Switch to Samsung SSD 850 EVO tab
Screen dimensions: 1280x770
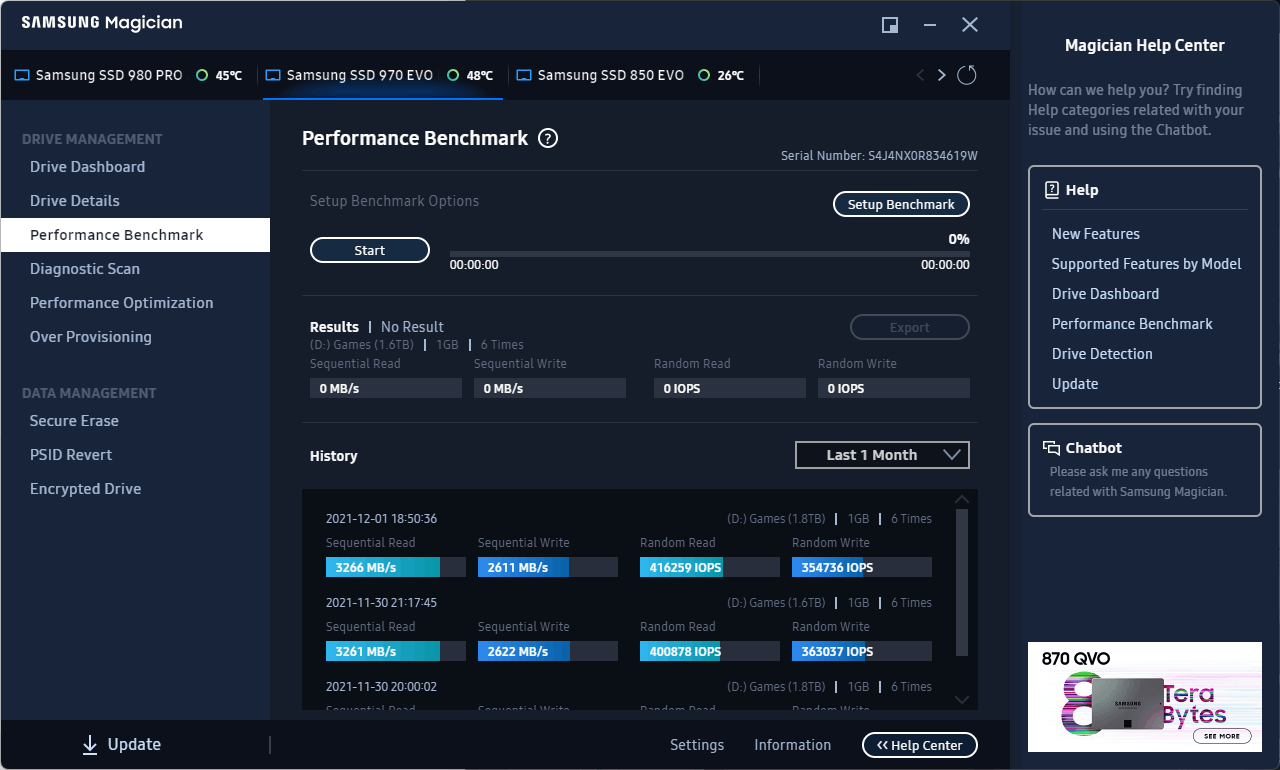coord(634,75)
